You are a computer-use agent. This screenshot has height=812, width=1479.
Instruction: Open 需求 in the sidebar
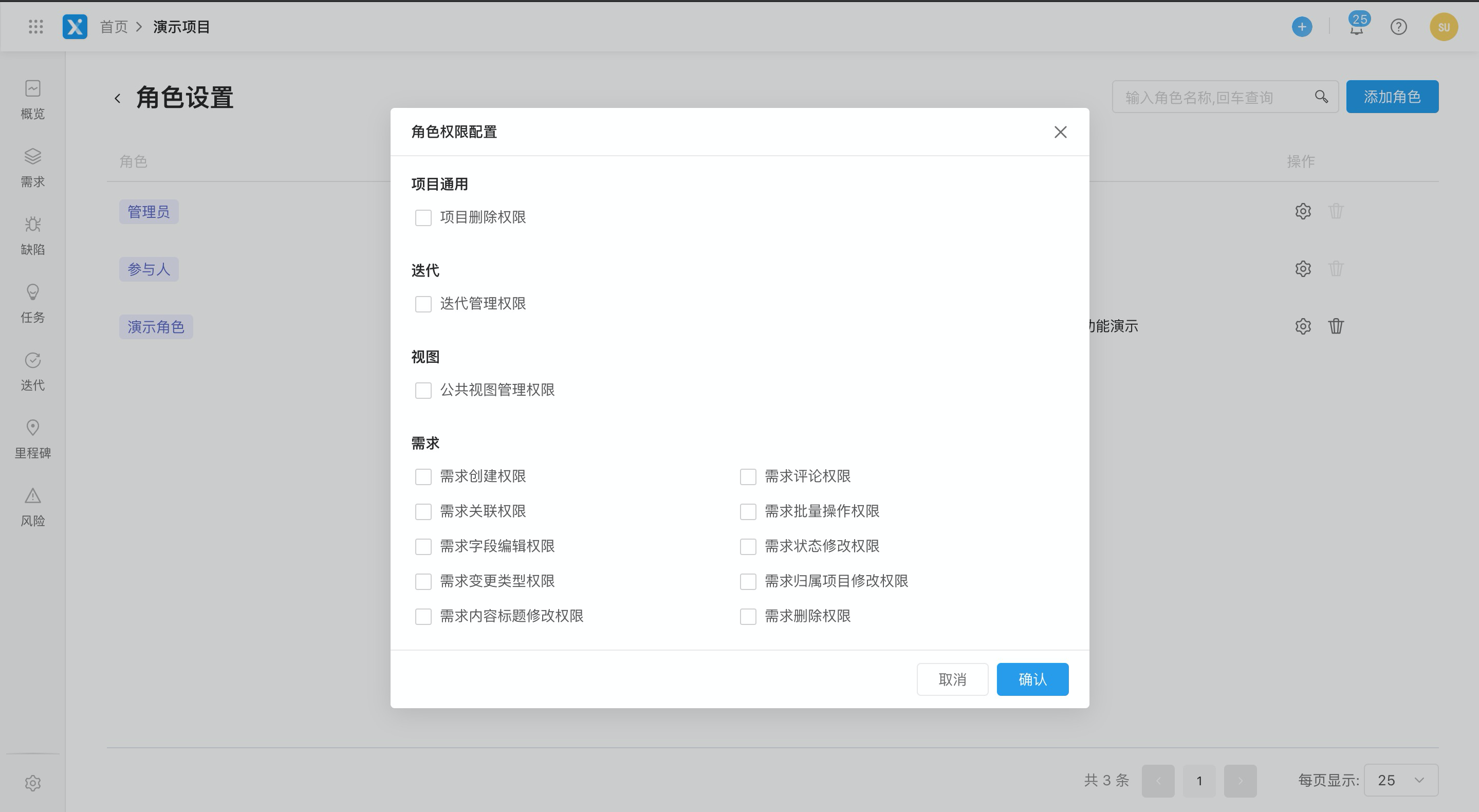[x=33, y=168]
